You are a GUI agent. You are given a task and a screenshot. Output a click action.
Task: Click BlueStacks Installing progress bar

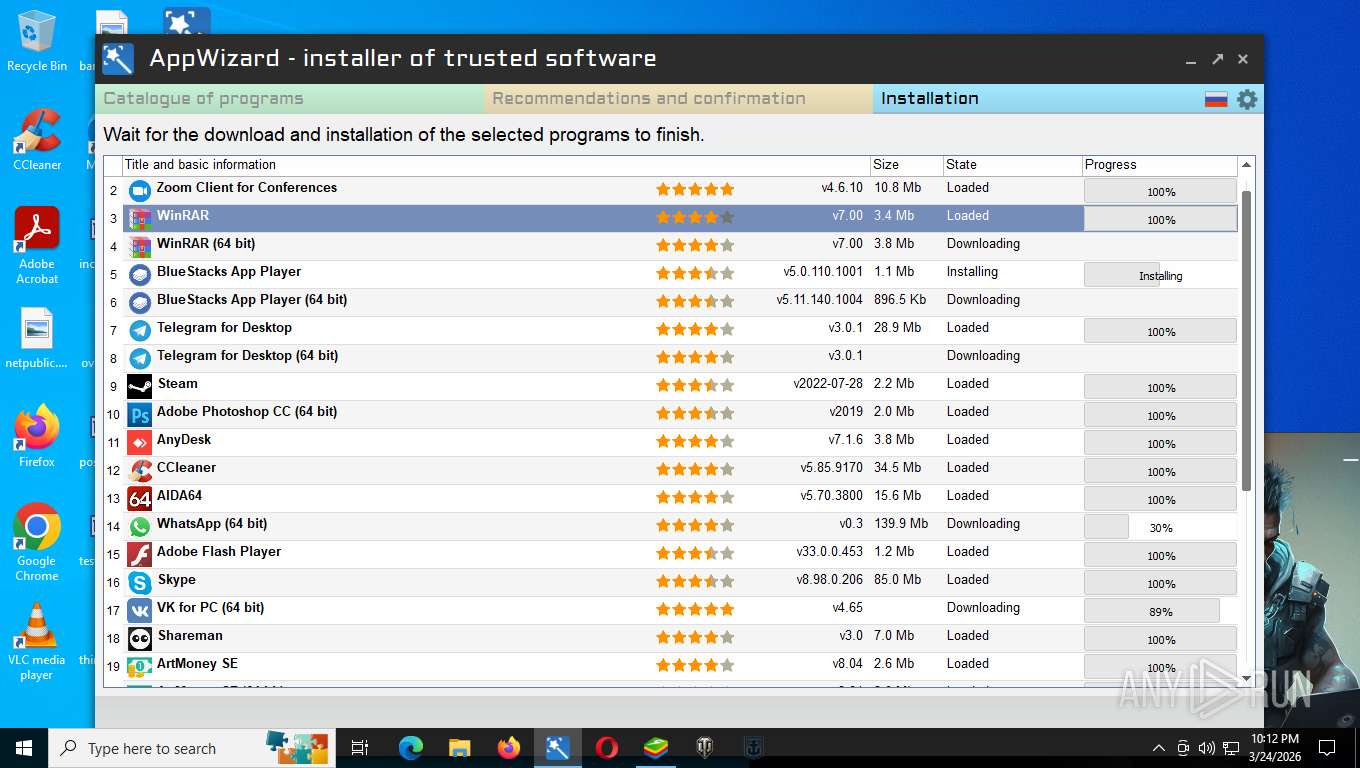1160,275
